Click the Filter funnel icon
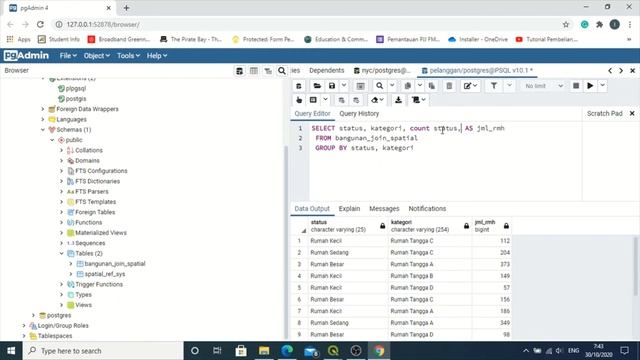The height and width of the screenshot is (360, 640). (494, 86)
